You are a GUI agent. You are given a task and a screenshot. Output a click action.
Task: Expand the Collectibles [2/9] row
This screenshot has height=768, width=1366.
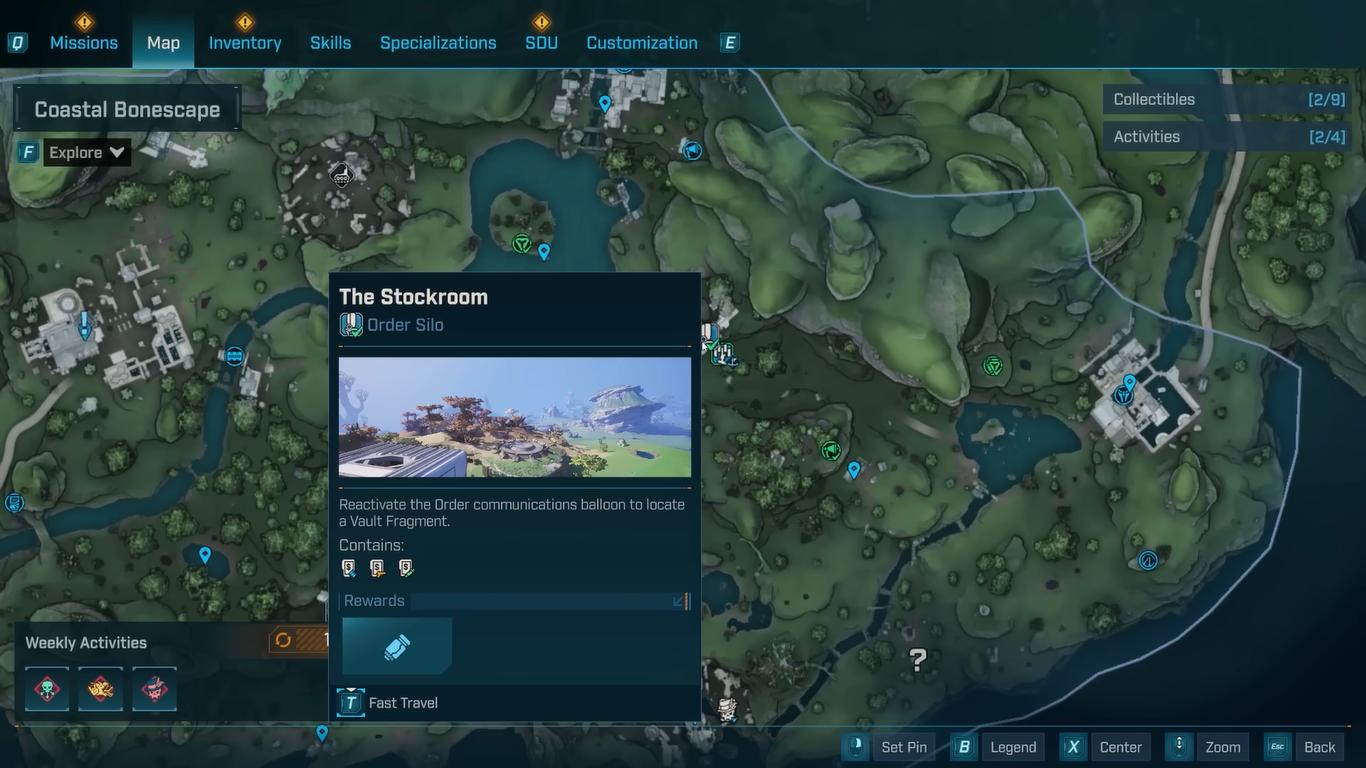[1228, 99]
